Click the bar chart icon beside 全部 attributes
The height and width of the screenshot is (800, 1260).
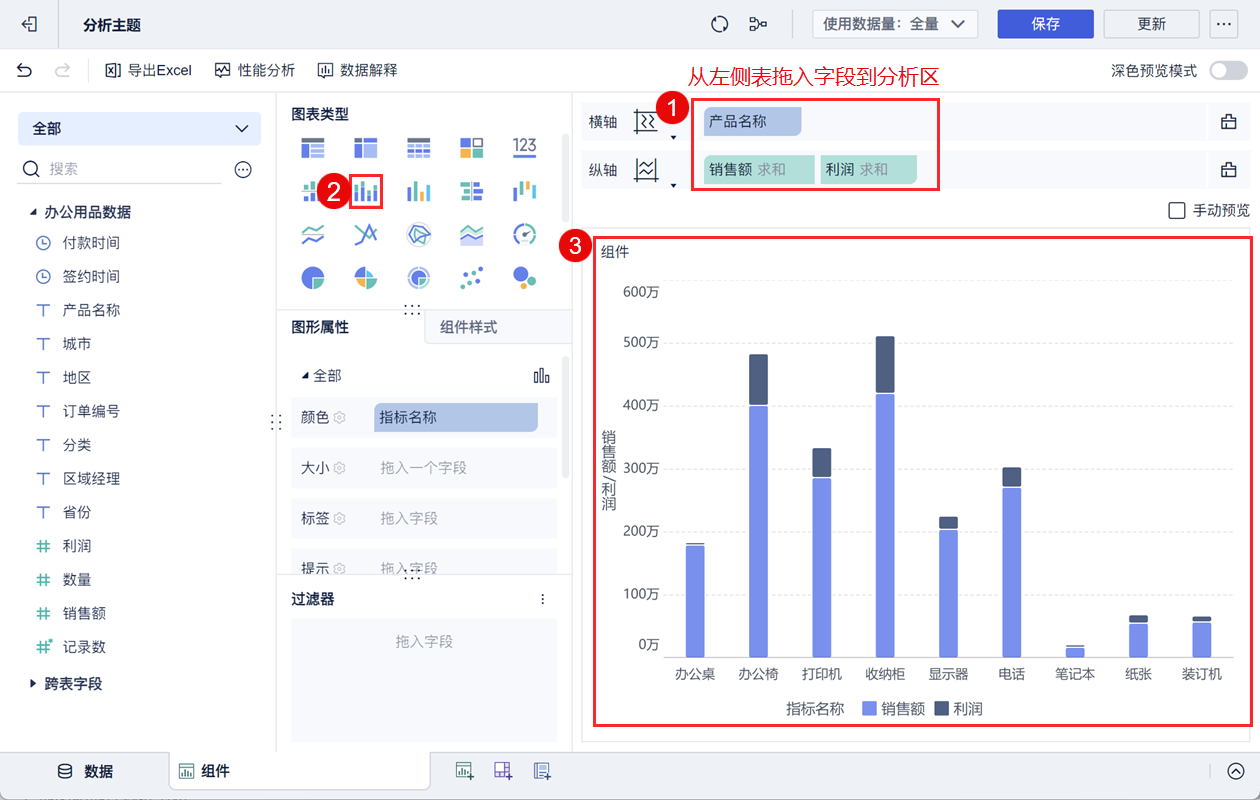point(541,376)
